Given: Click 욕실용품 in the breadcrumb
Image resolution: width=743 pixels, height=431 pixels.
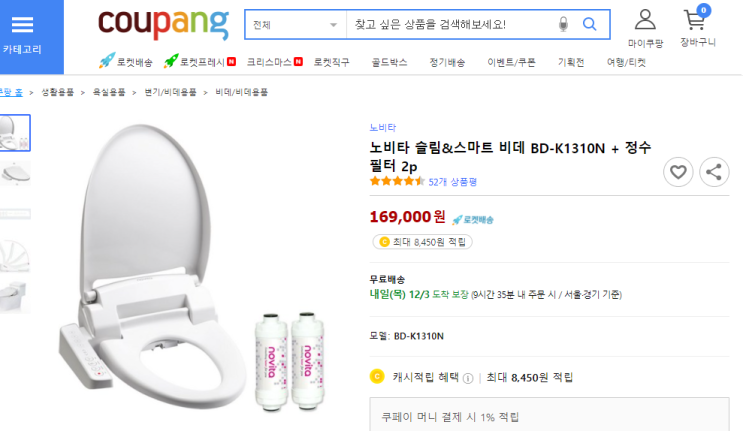Looking at the screenshot, I should pyautogui.click(x=110, y=92).
